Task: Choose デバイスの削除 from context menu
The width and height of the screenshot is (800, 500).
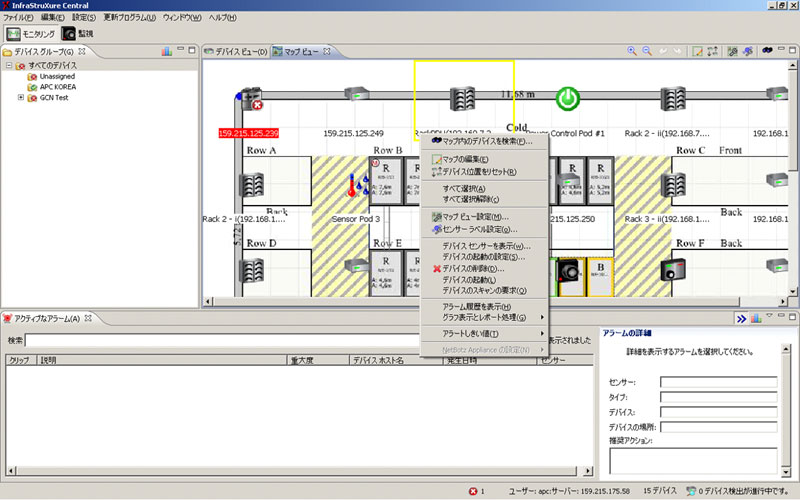Action: click(484, 268)
